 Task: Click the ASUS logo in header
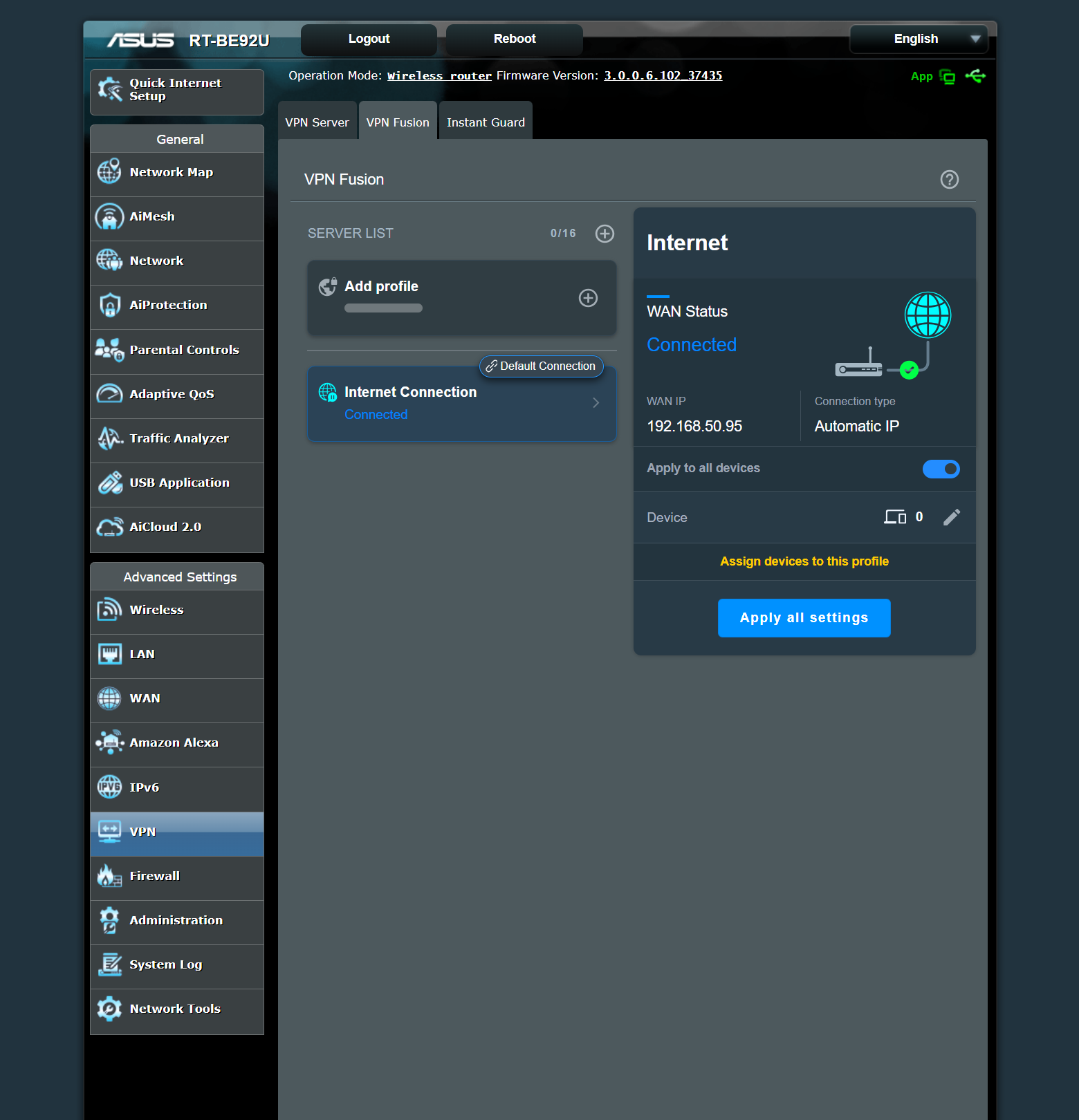(x=140, y=40)
